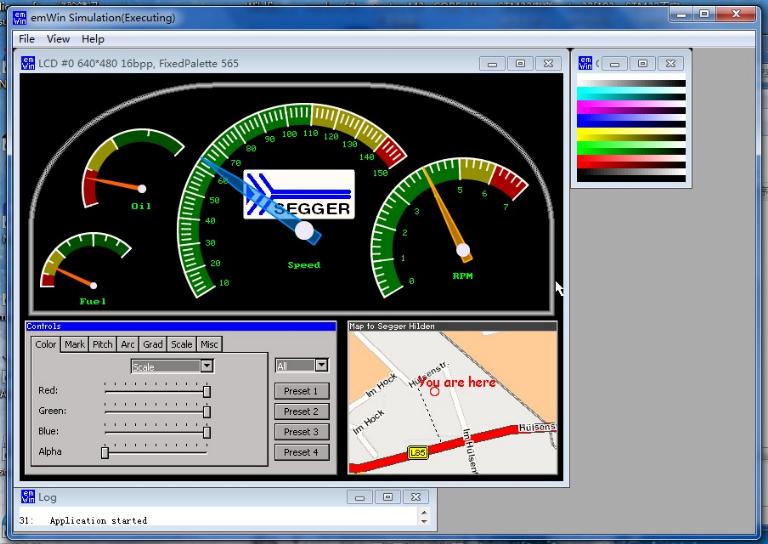Click the LCD #0 window's emWin icon
Screen dimensions: 768x544
29,63
